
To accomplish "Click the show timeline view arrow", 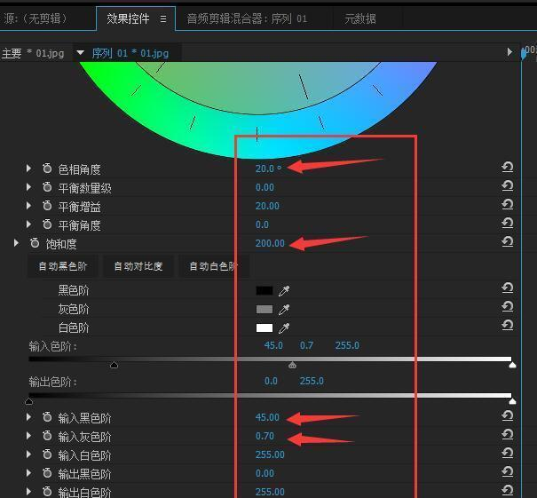I will [x=509, y=52].
